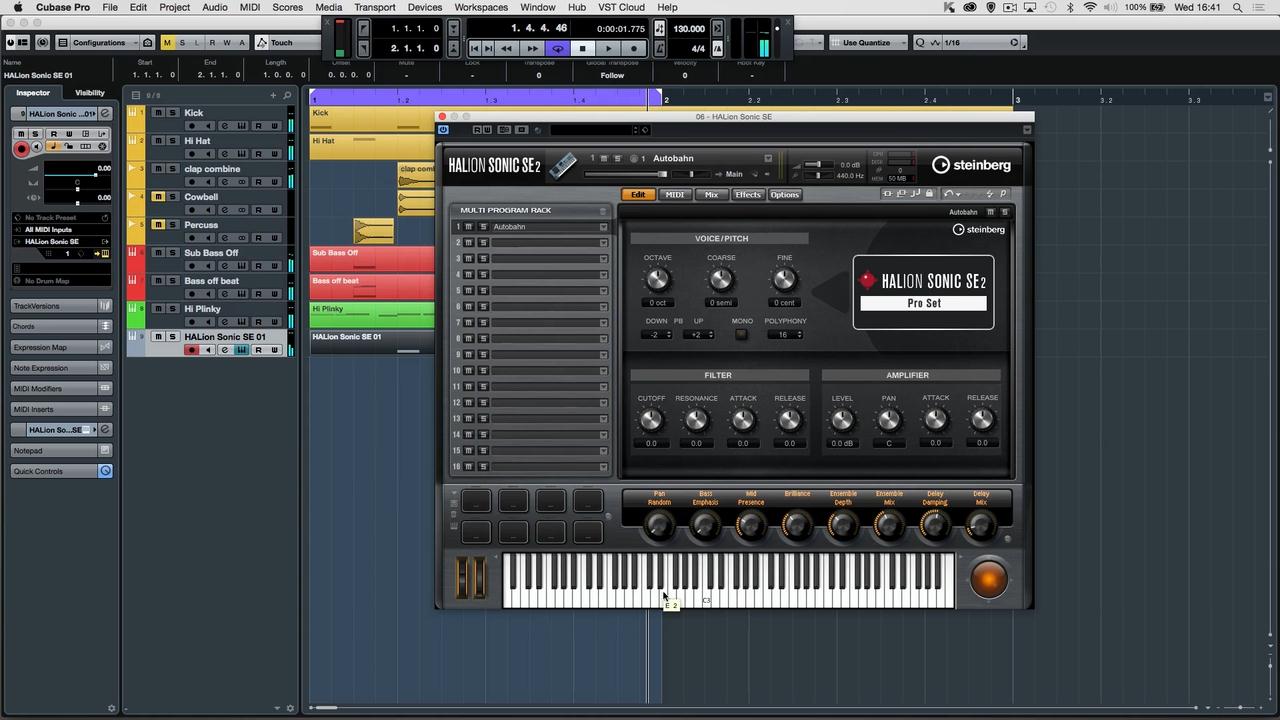Select the Edit page in HALion Sonic
The image size is (1280, 720).
pos(638,194)
